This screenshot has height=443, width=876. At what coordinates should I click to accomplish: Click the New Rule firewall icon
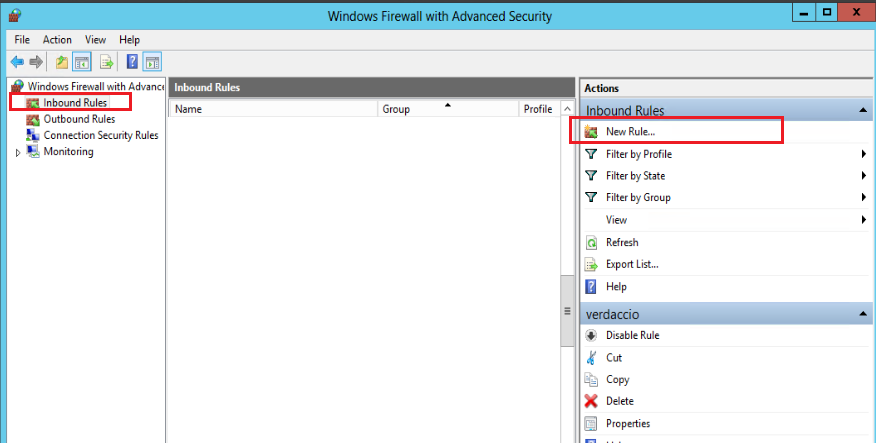tap(591, 132)
